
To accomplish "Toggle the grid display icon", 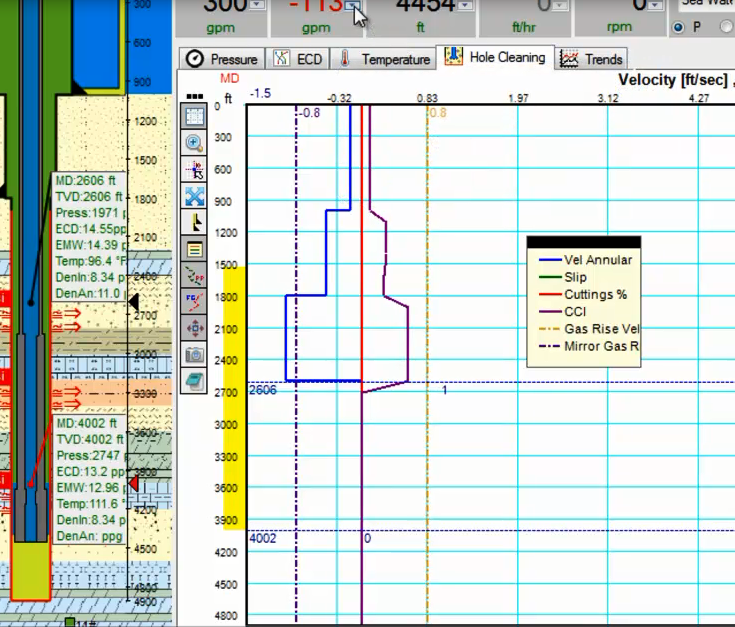I will point(194,116).
